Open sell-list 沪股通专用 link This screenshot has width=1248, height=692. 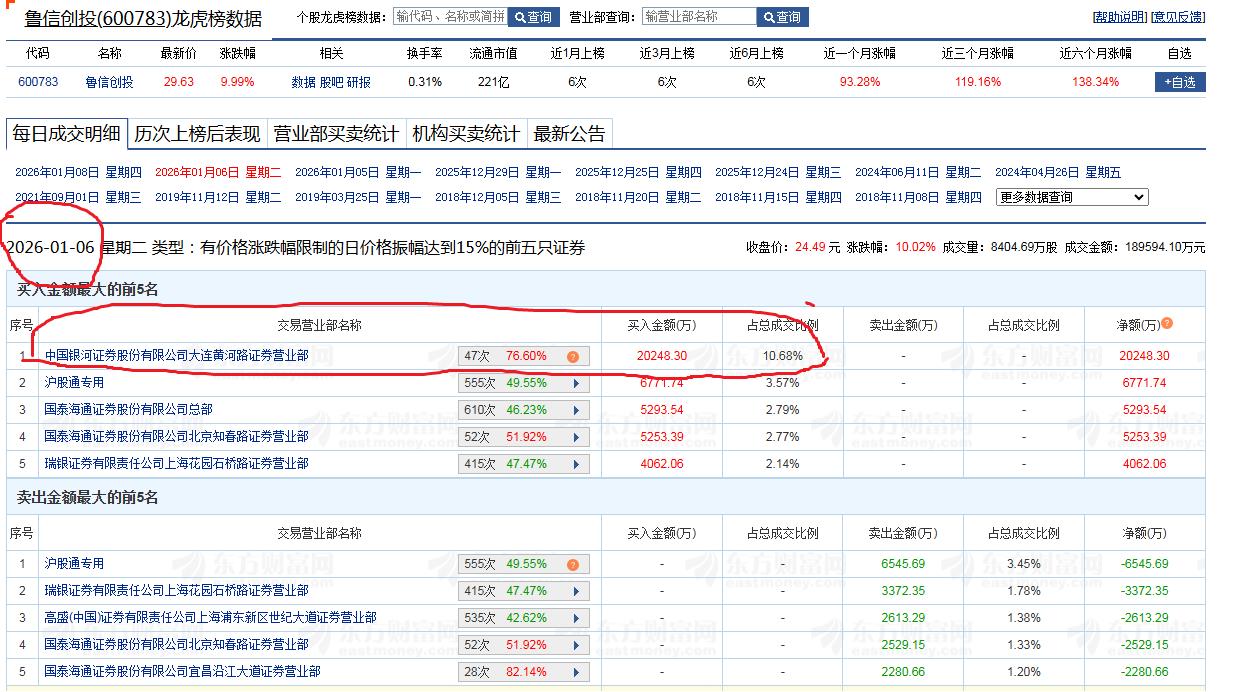[x=74, y=563]
